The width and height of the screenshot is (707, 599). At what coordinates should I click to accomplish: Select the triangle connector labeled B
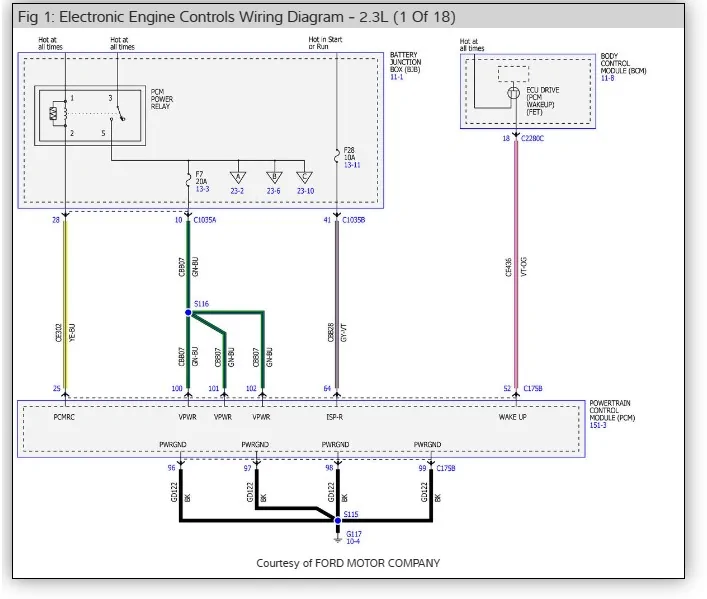274,177
